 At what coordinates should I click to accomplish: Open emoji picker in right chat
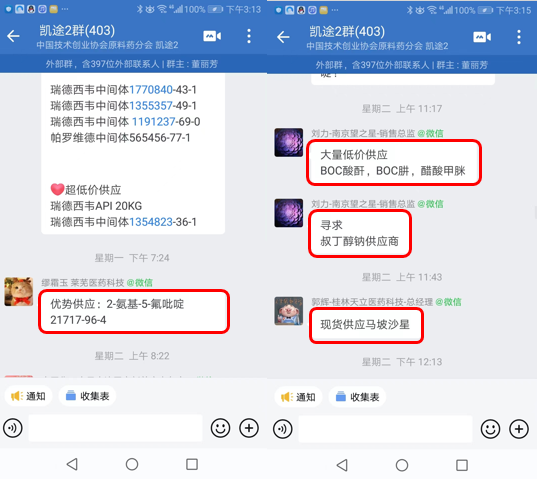point(490,429)
